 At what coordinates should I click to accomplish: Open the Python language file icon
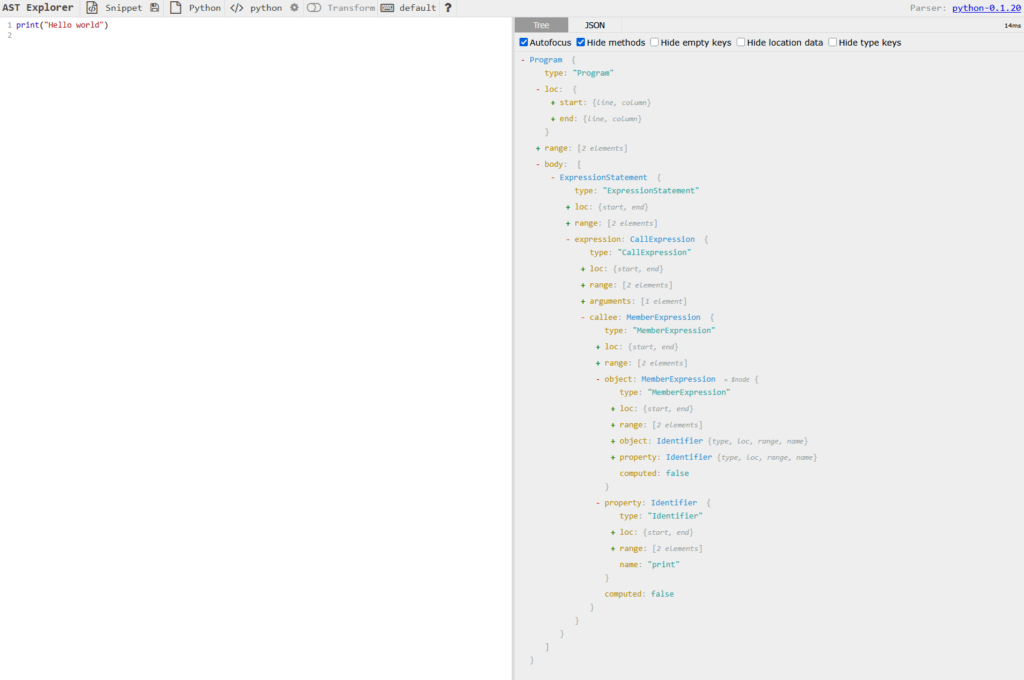(x=176, y=8)
